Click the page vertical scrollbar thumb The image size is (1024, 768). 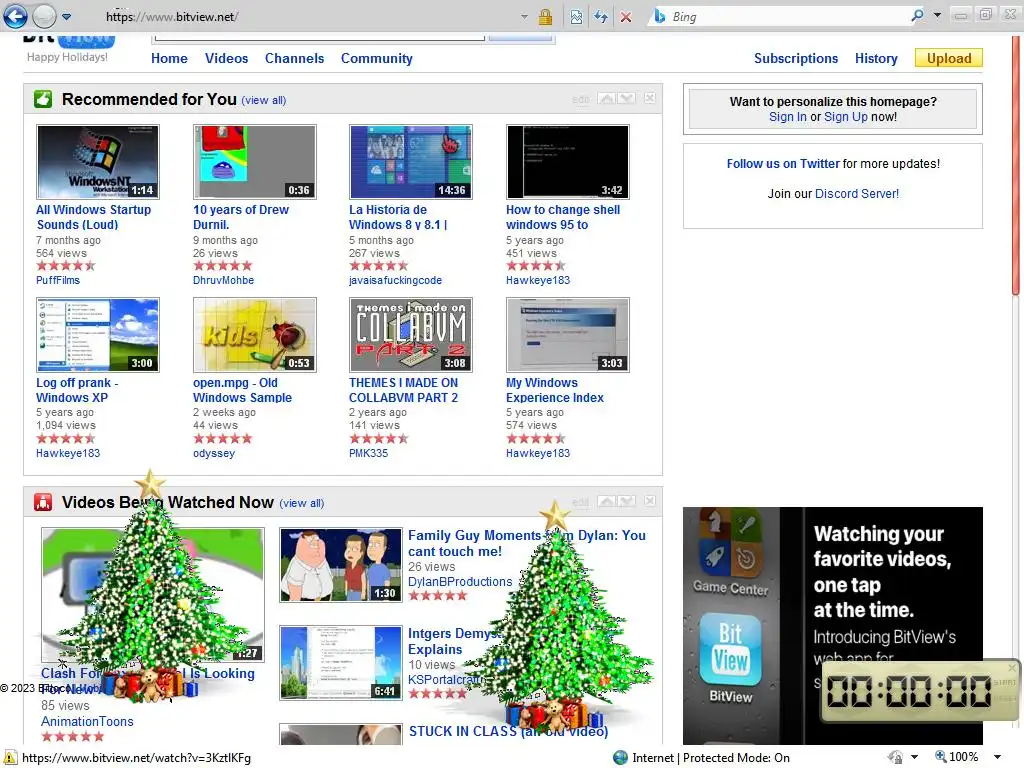point(1016,165)
